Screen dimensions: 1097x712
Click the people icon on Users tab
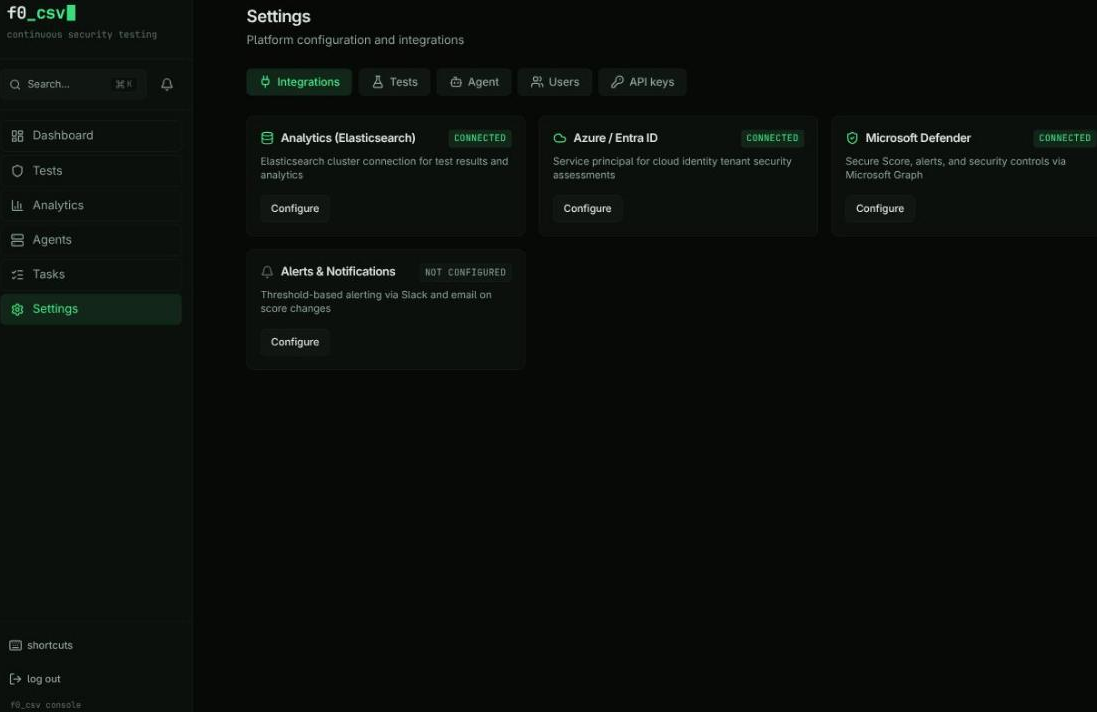coord(537,82)
